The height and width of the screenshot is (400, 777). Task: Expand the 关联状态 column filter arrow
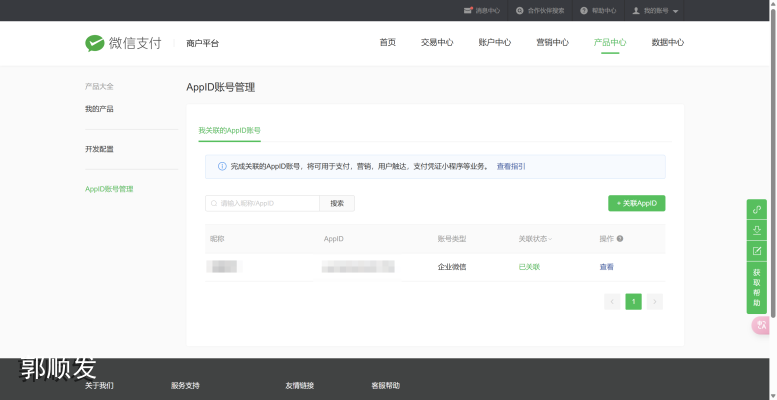pos(550,239)
